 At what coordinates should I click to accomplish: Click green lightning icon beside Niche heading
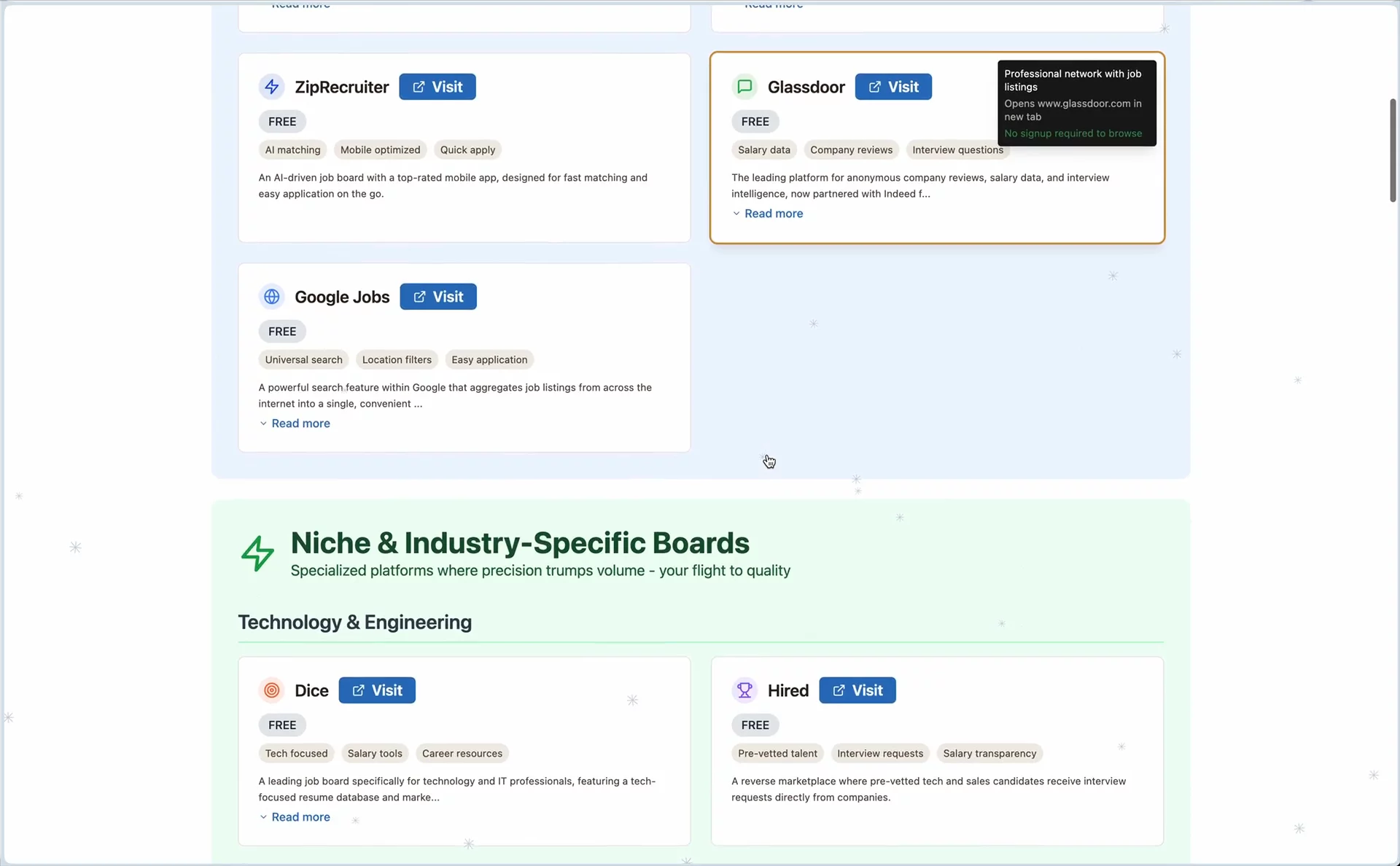257,553
